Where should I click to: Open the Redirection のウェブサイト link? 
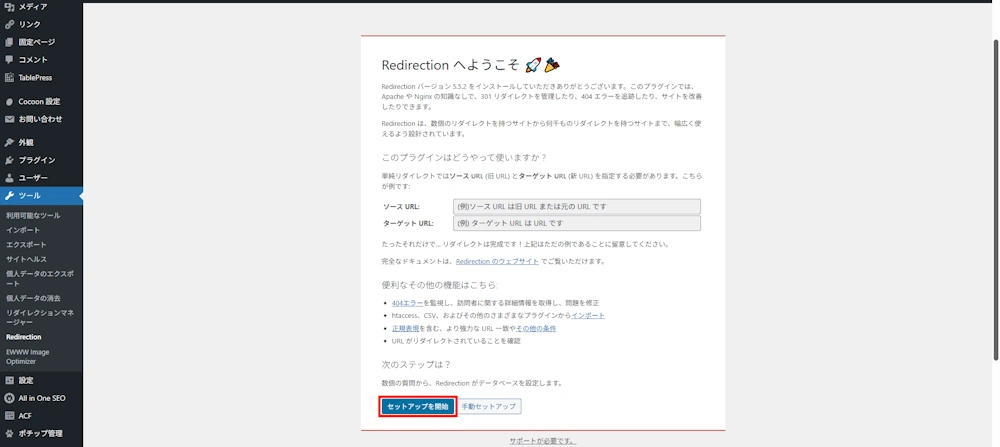[497, 261]
